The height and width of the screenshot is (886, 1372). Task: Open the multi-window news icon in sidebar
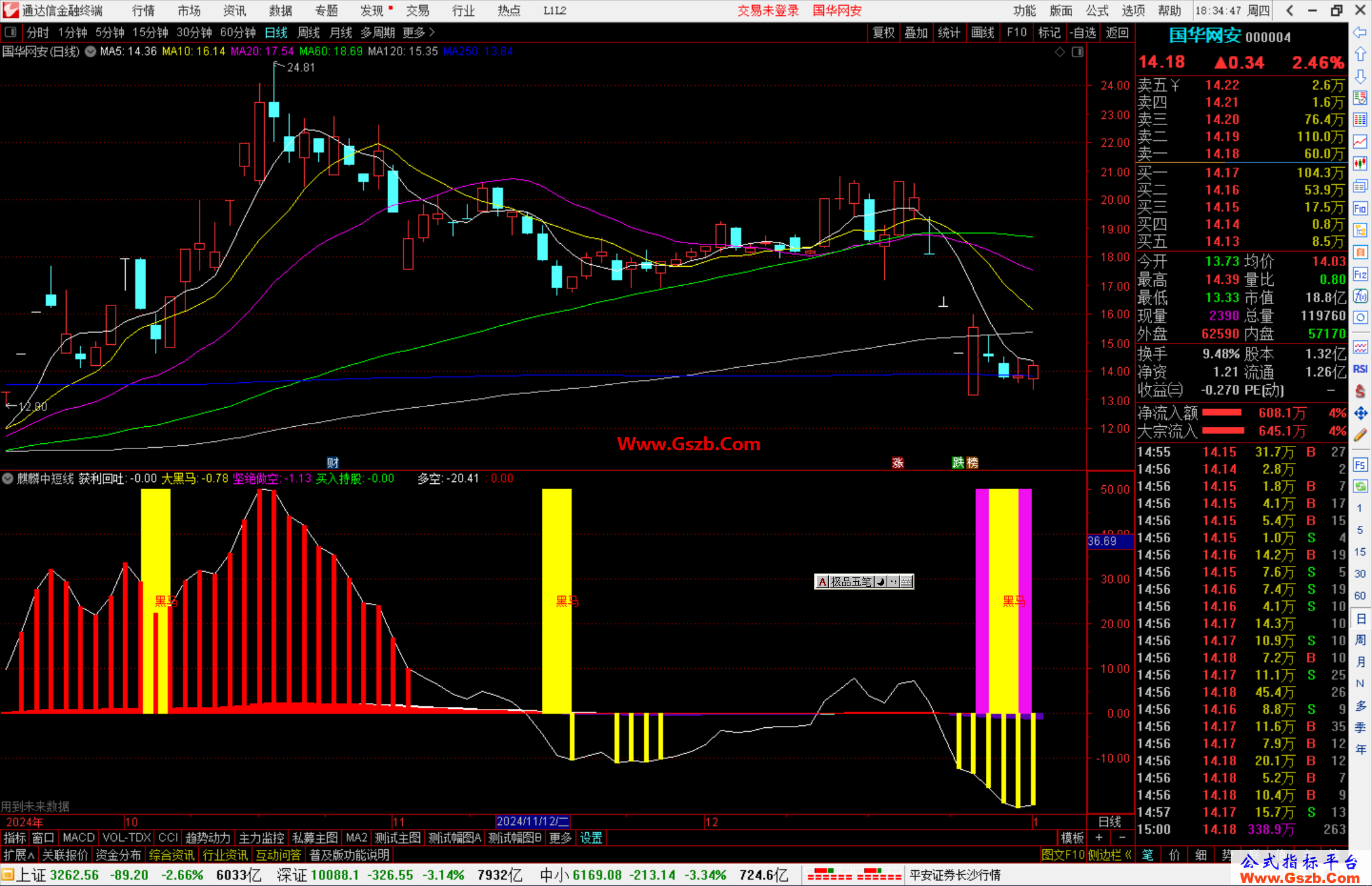[x=1360, y=186]
